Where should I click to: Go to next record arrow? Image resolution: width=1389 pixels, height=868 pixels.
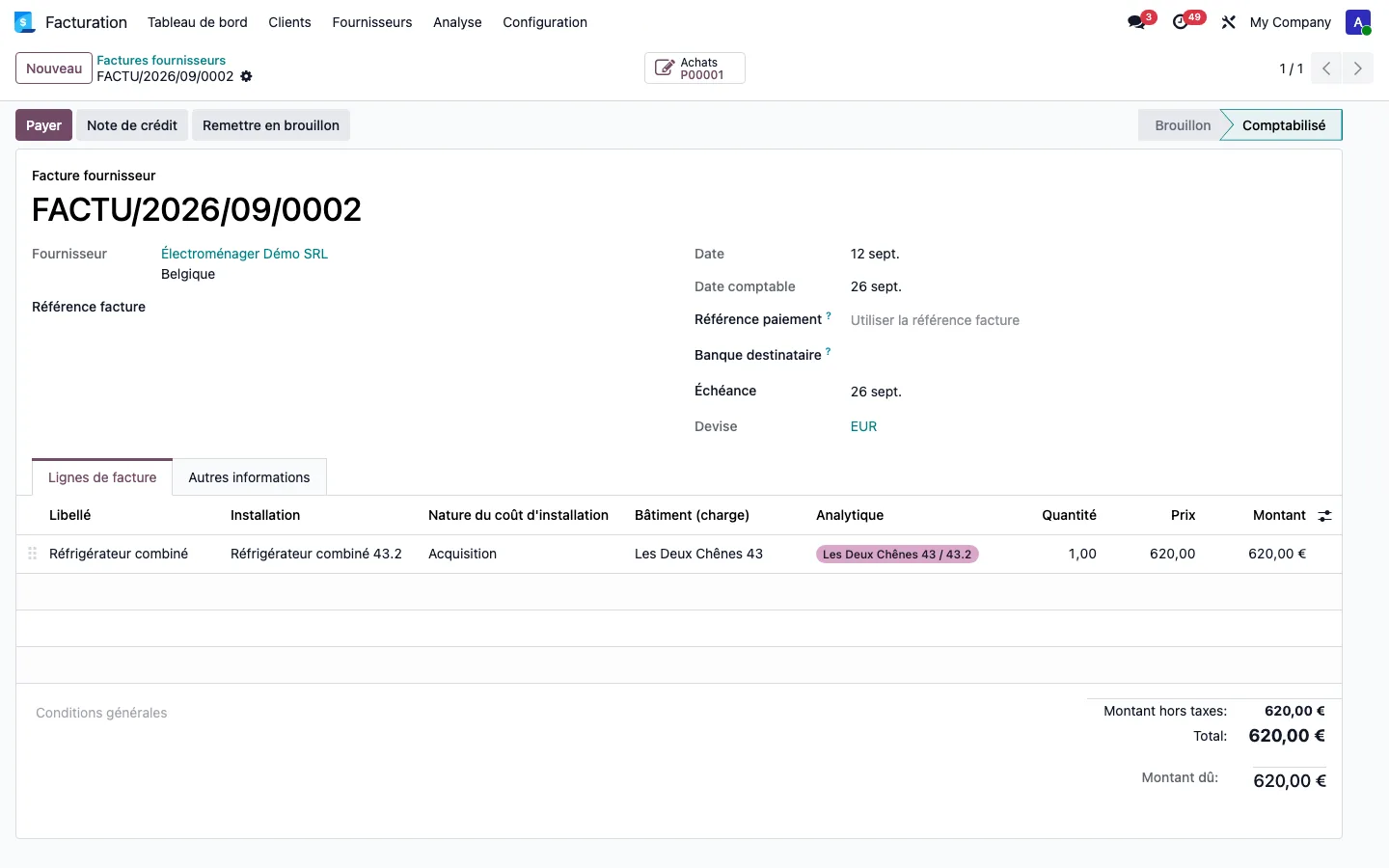click(x=1357, y=68)
